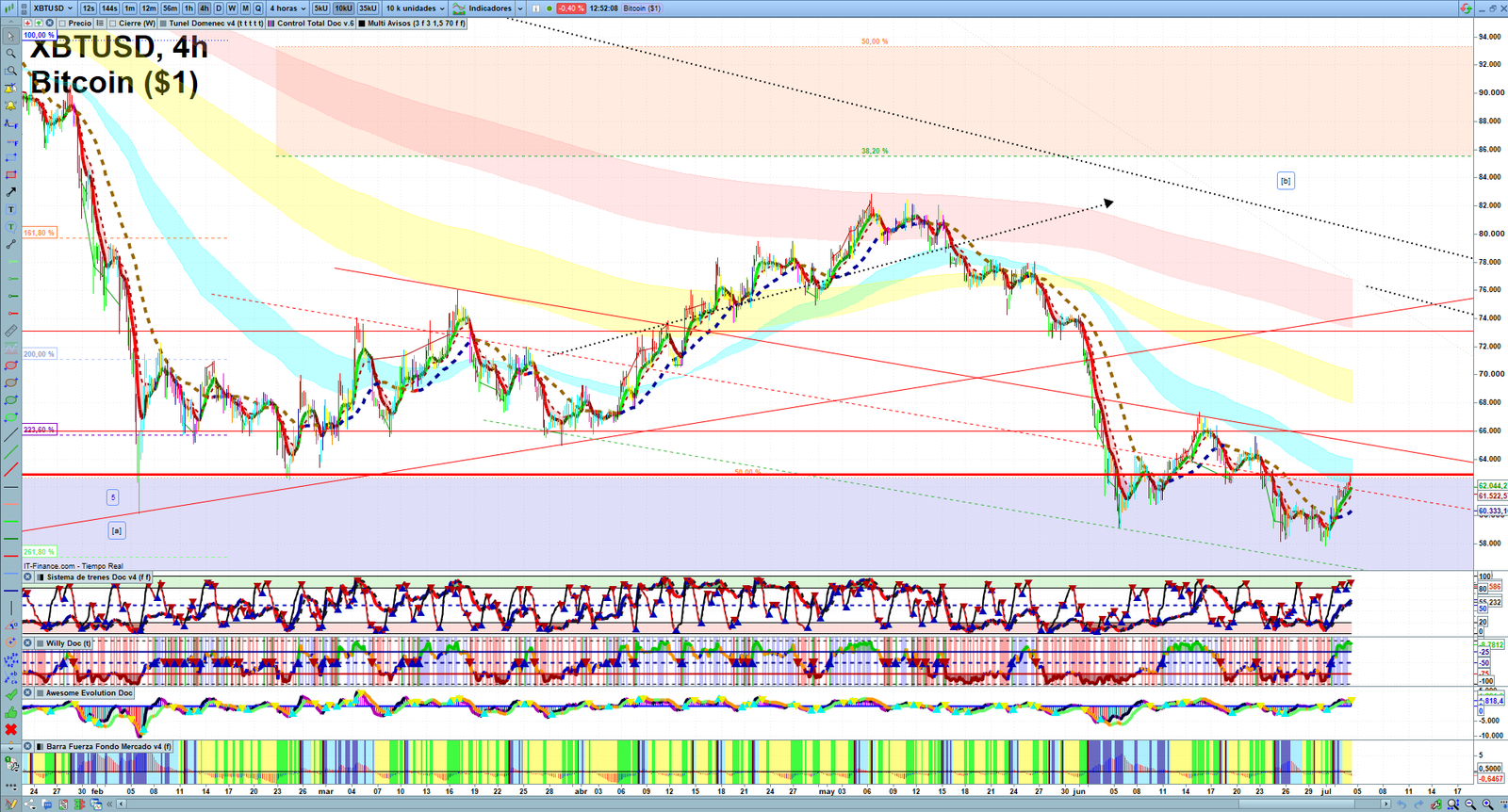Screen dimensions: 1508x812
Task: Expand the 4 horas timeframe dropdown
Action: point(287,8)
